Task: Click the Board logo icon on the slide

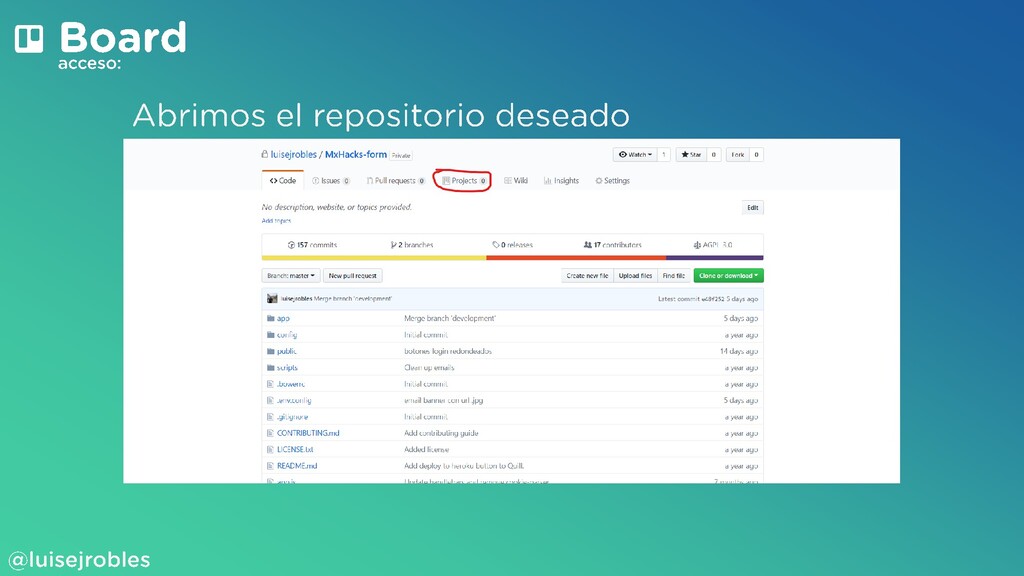Action: (x=29, y=39)
